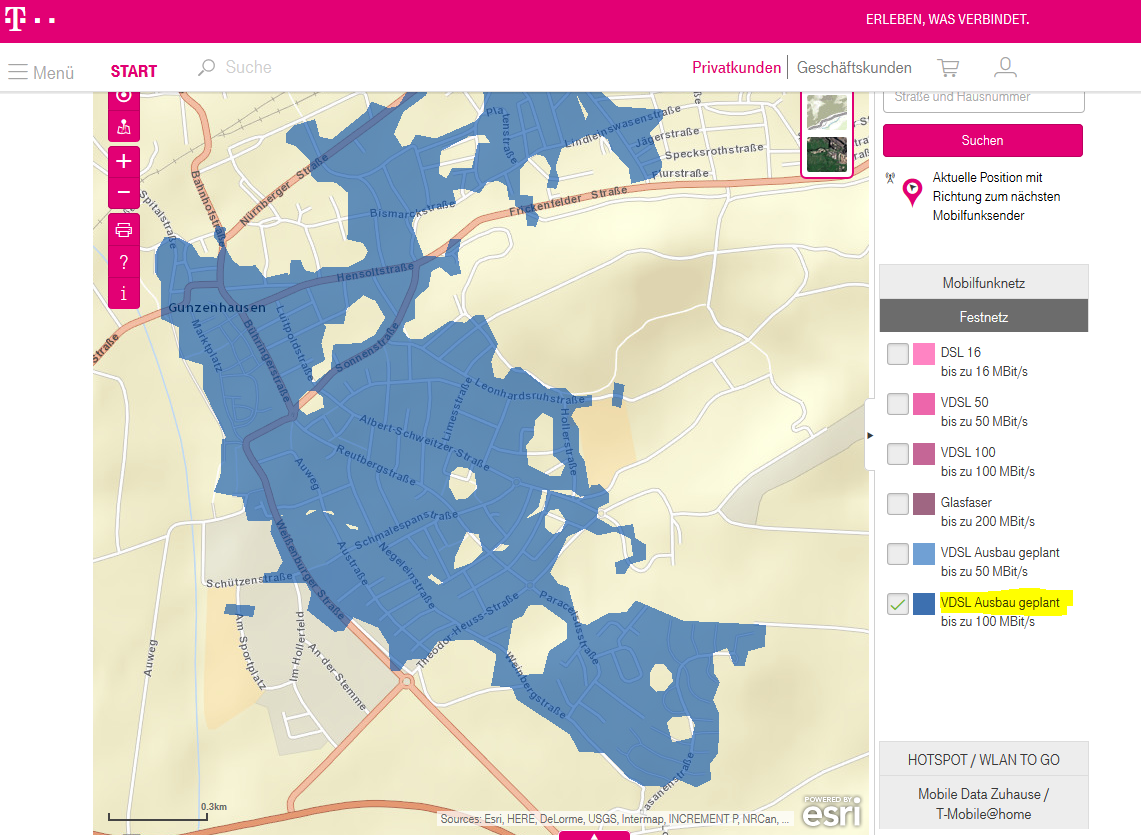Click the Telekom T logo
1141x840 pixels.
(x=15, y=19)
